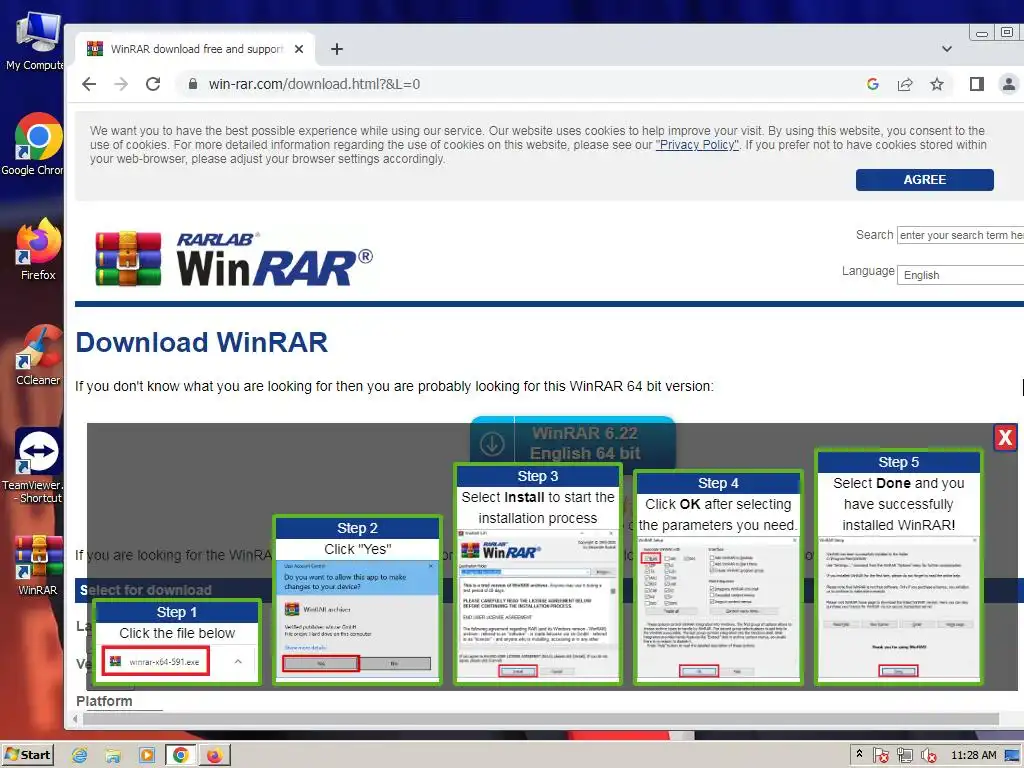Go back to the previous page
This screenshot has width=1024, height=768.
click(x=89, y=84)
